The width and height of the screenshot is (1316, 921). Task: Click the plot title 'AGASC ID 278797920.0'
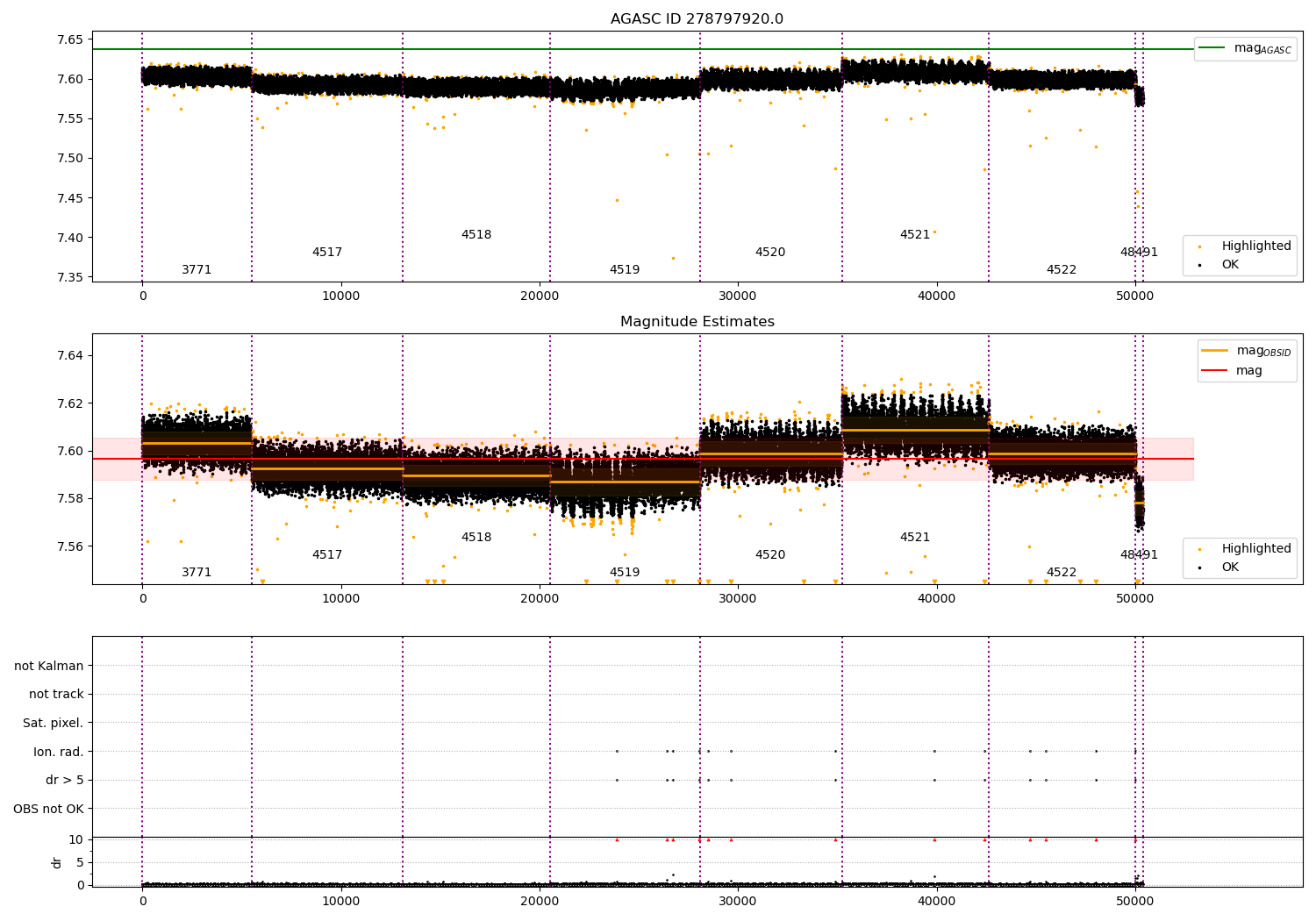697,19
